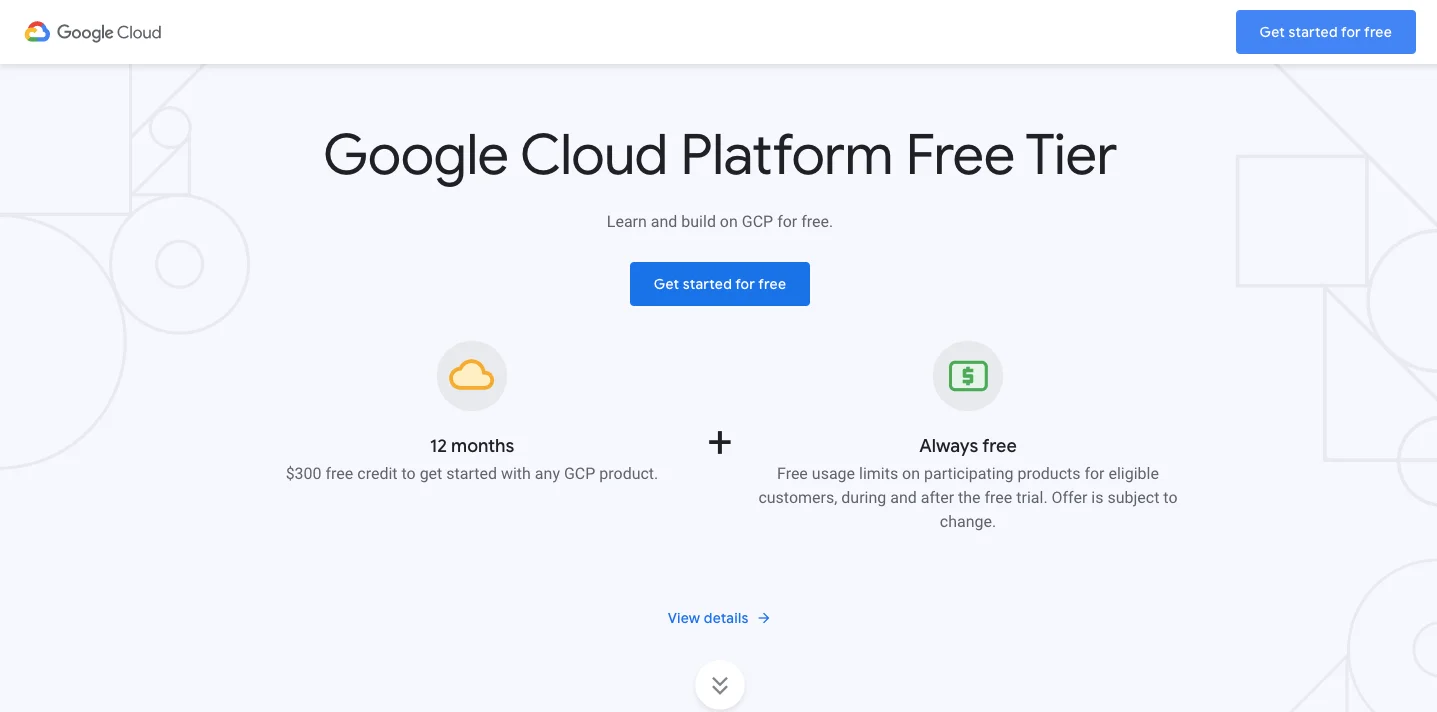Click the double chevron scroll-down button
Image resolution: width=1437 pixels, height=712 pixels.
tap(720, 685)
